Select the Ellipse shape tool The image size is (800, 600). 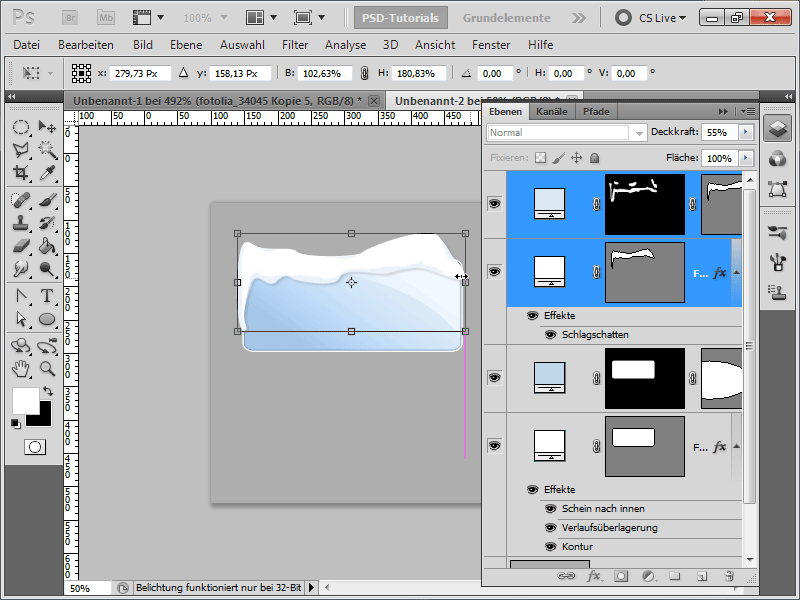pyautogui.click(x=47, y=319)
